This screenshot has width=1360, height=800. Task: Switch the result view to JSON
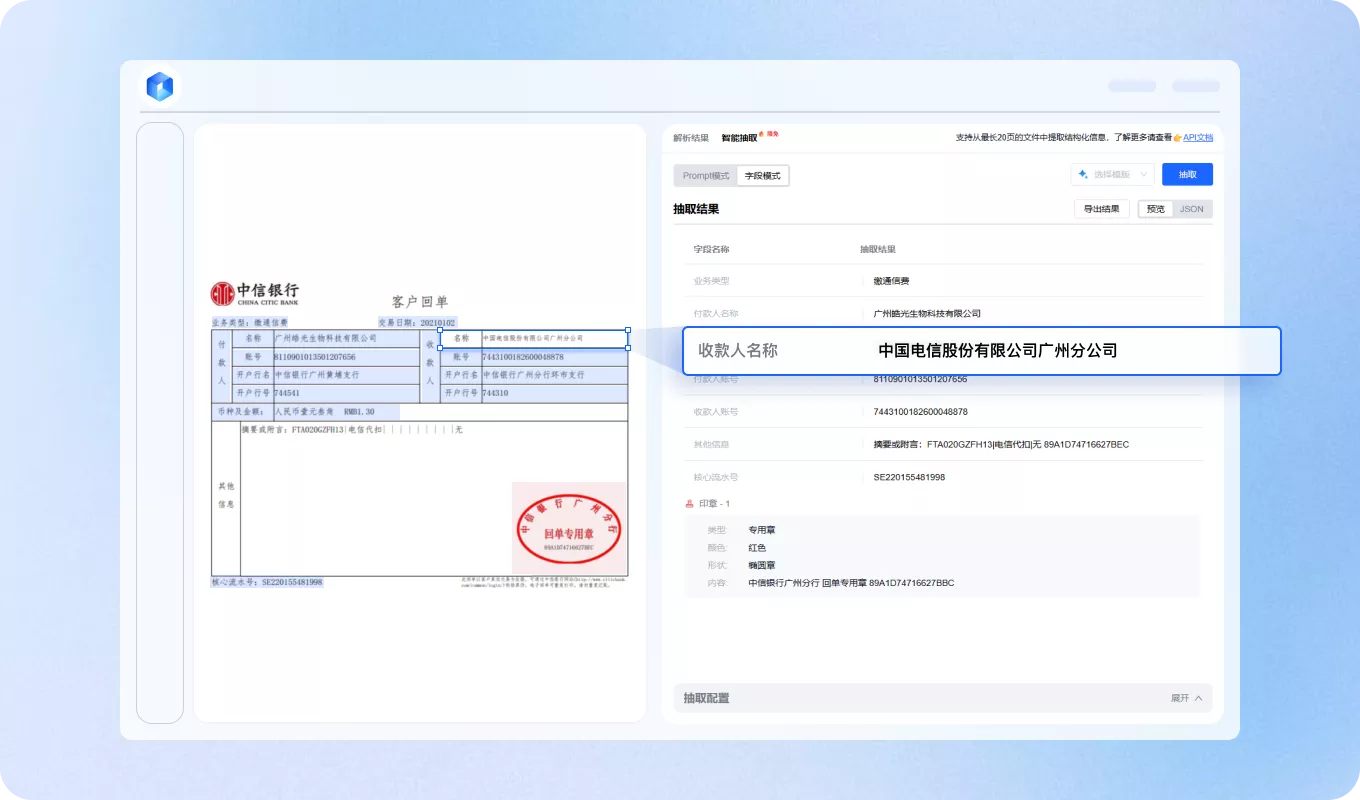click(1191, 208)
